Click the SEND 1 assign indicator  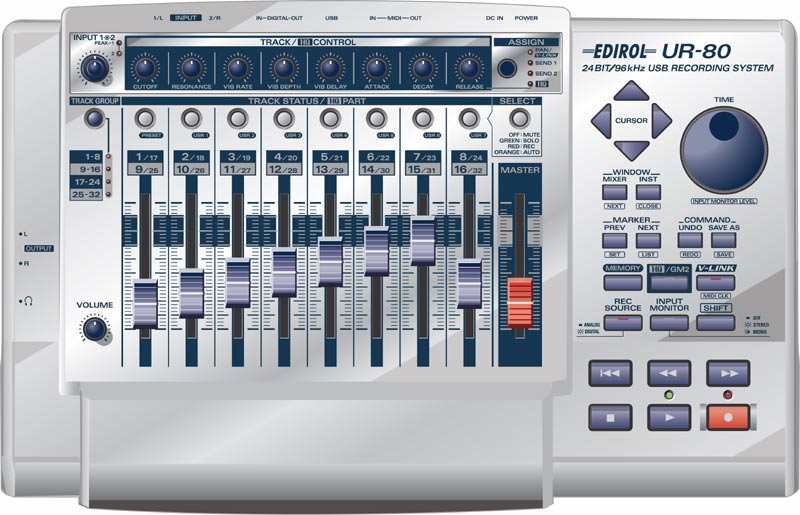pos(531,63)
